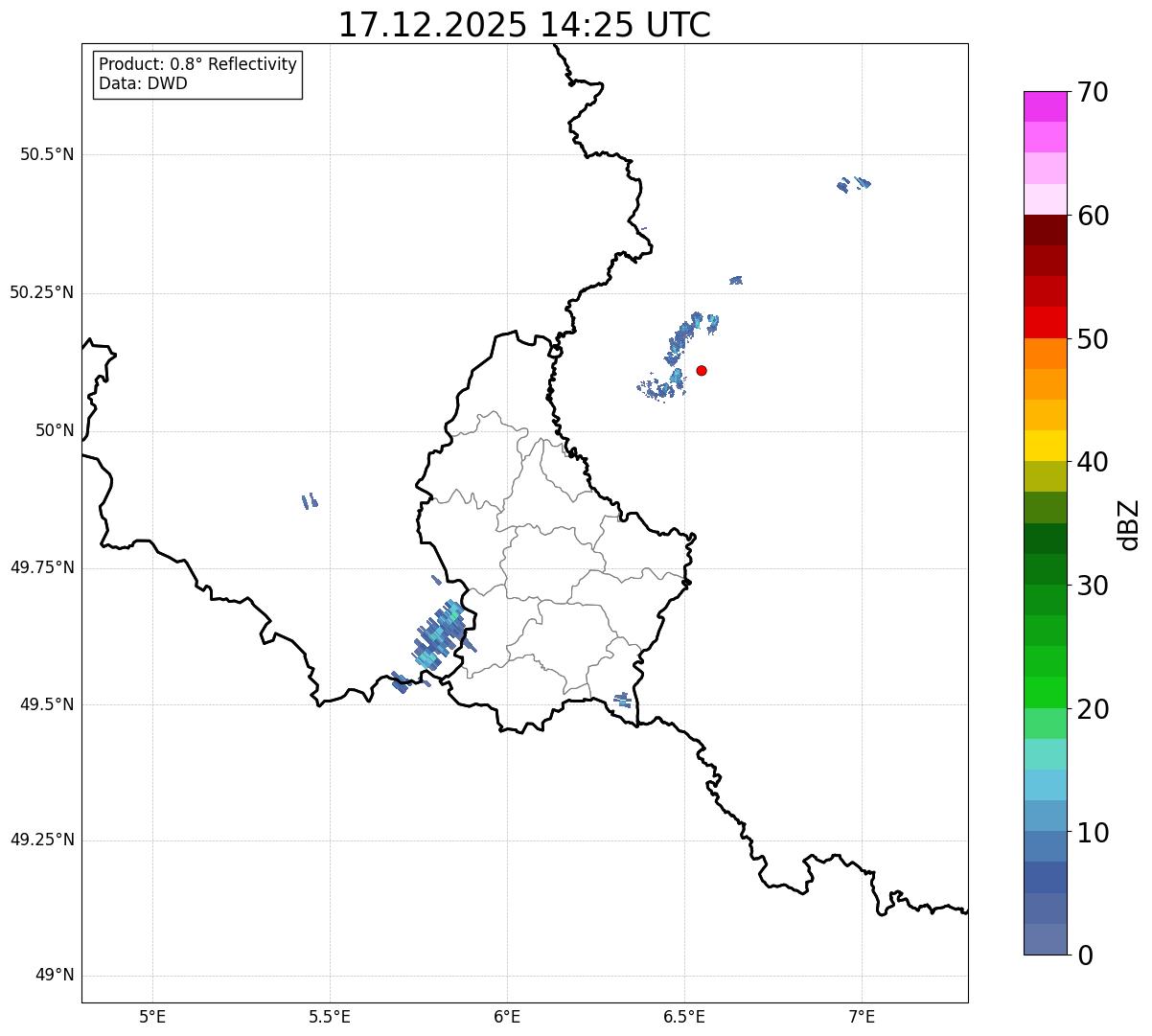The image size is (1152, 1036).
Task: Click the colorbar 50 tick label
Action: 1092,339
